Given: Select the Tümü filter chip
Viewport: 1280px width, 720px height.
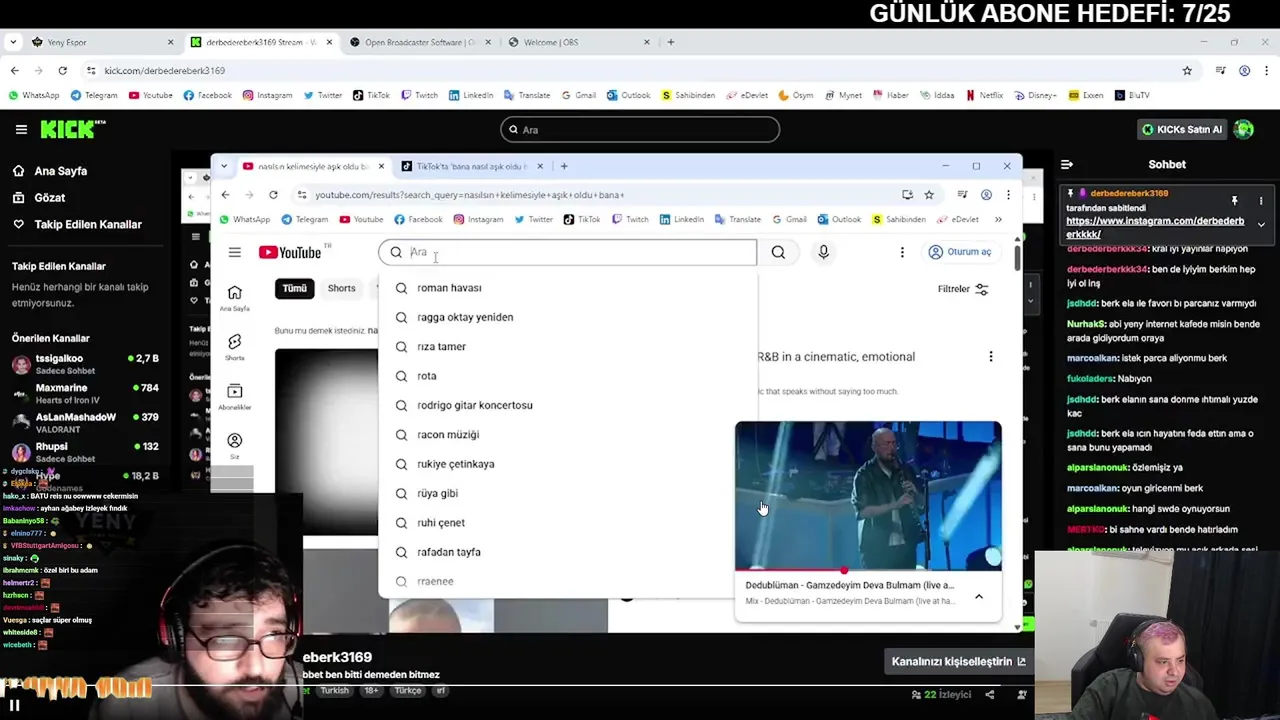Looking at the screenshot, I should (294, 288).
